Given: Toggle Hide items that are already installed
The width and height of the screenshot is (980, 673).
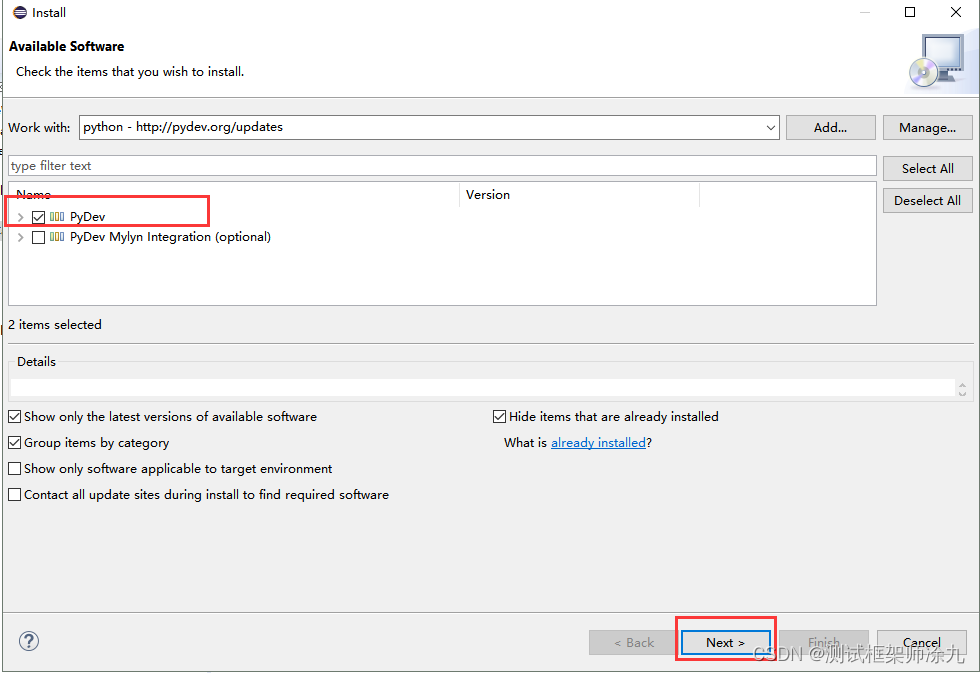Looking at the screenshot, I should click(499, 416).
